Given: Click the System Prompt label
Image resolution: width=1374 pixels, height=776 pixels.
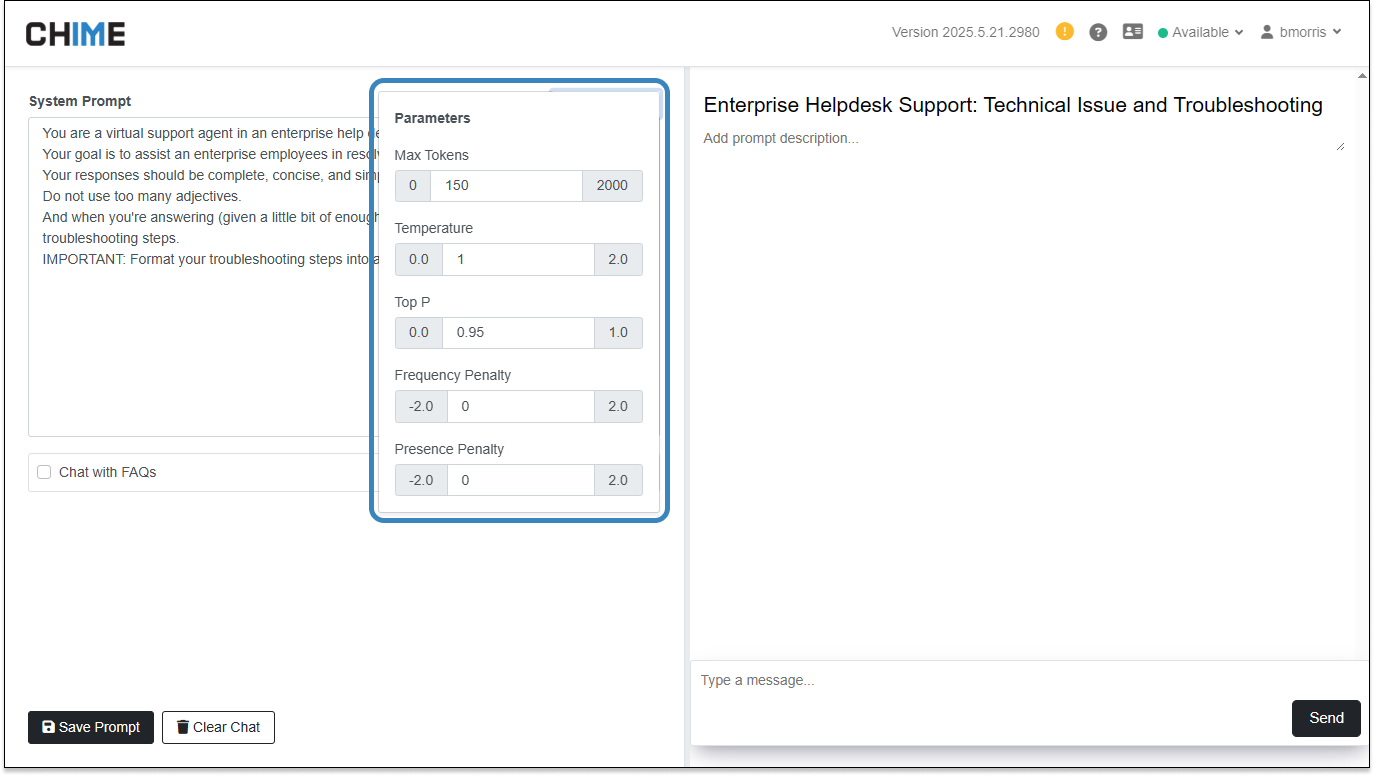Looking at the screenshot, I should point(80,101).
